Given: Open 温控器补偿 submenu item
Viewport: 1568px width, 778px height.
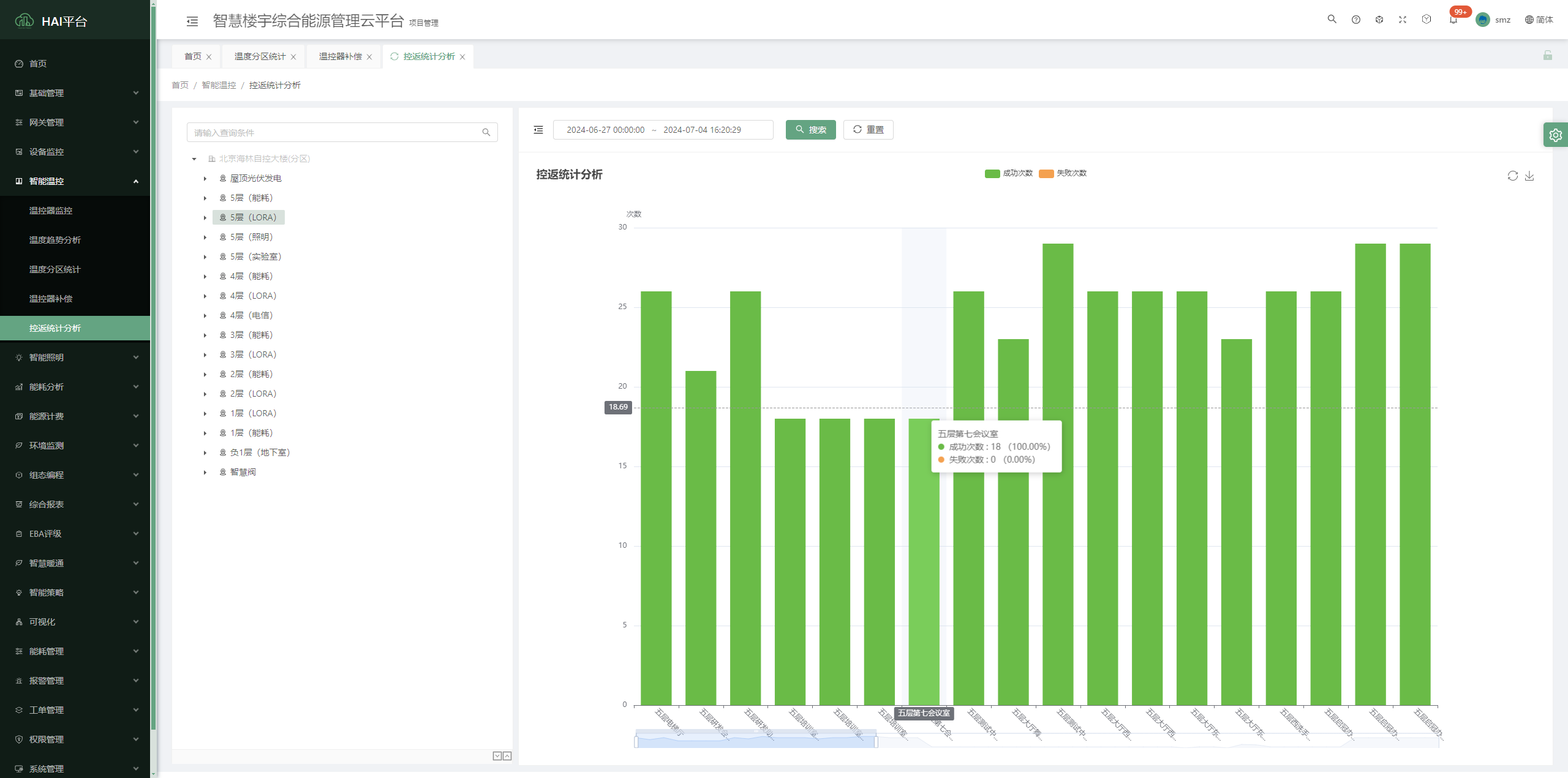Looking at the screenshot, I should pyautogui.click(x=75, y=299).
